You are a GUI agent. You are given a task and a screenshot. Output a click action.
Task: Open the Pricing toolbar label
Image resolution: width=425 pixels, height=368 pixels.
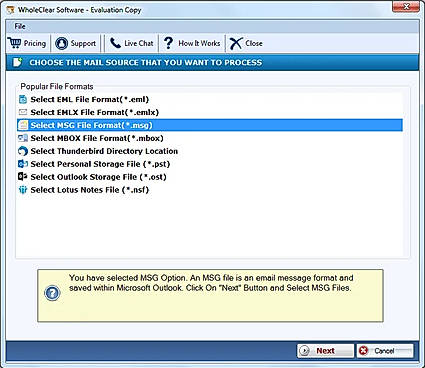(x=35, y=43)
